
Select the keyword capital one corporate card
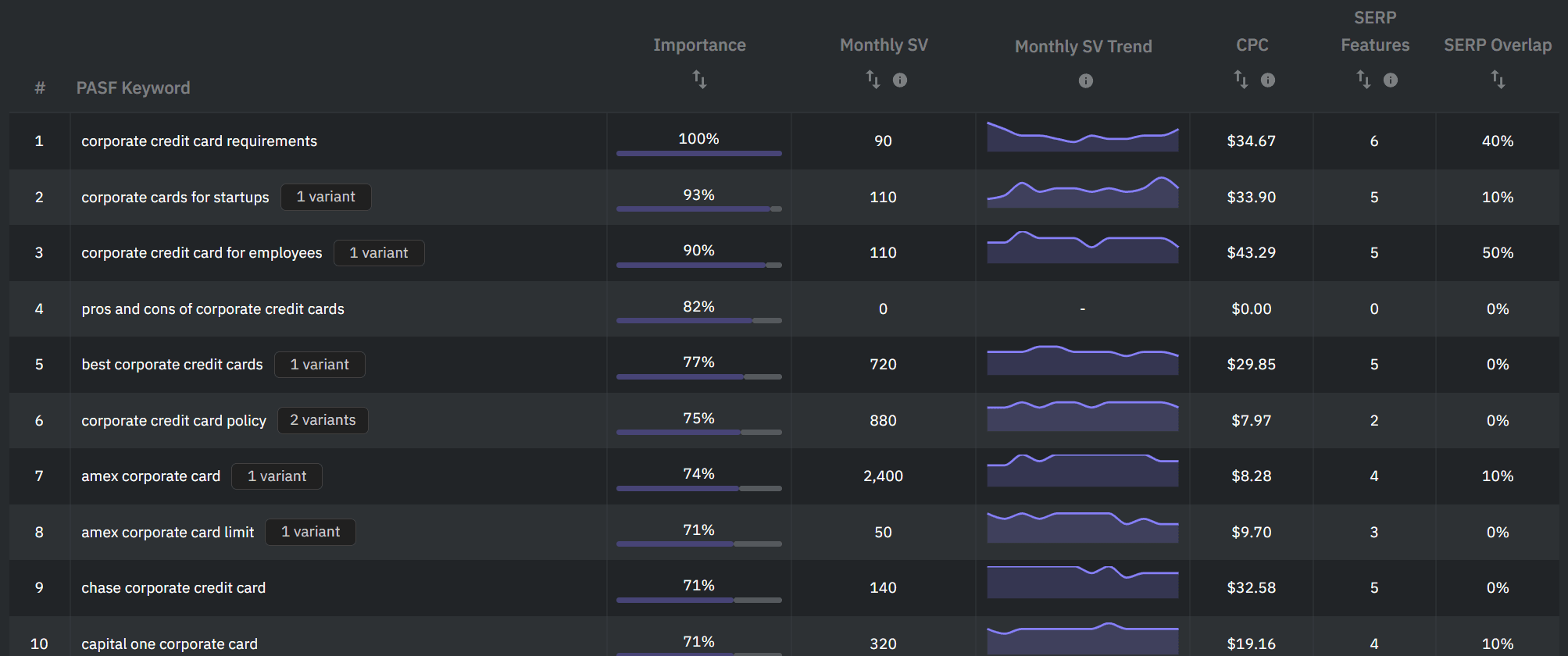pos(169,644)
